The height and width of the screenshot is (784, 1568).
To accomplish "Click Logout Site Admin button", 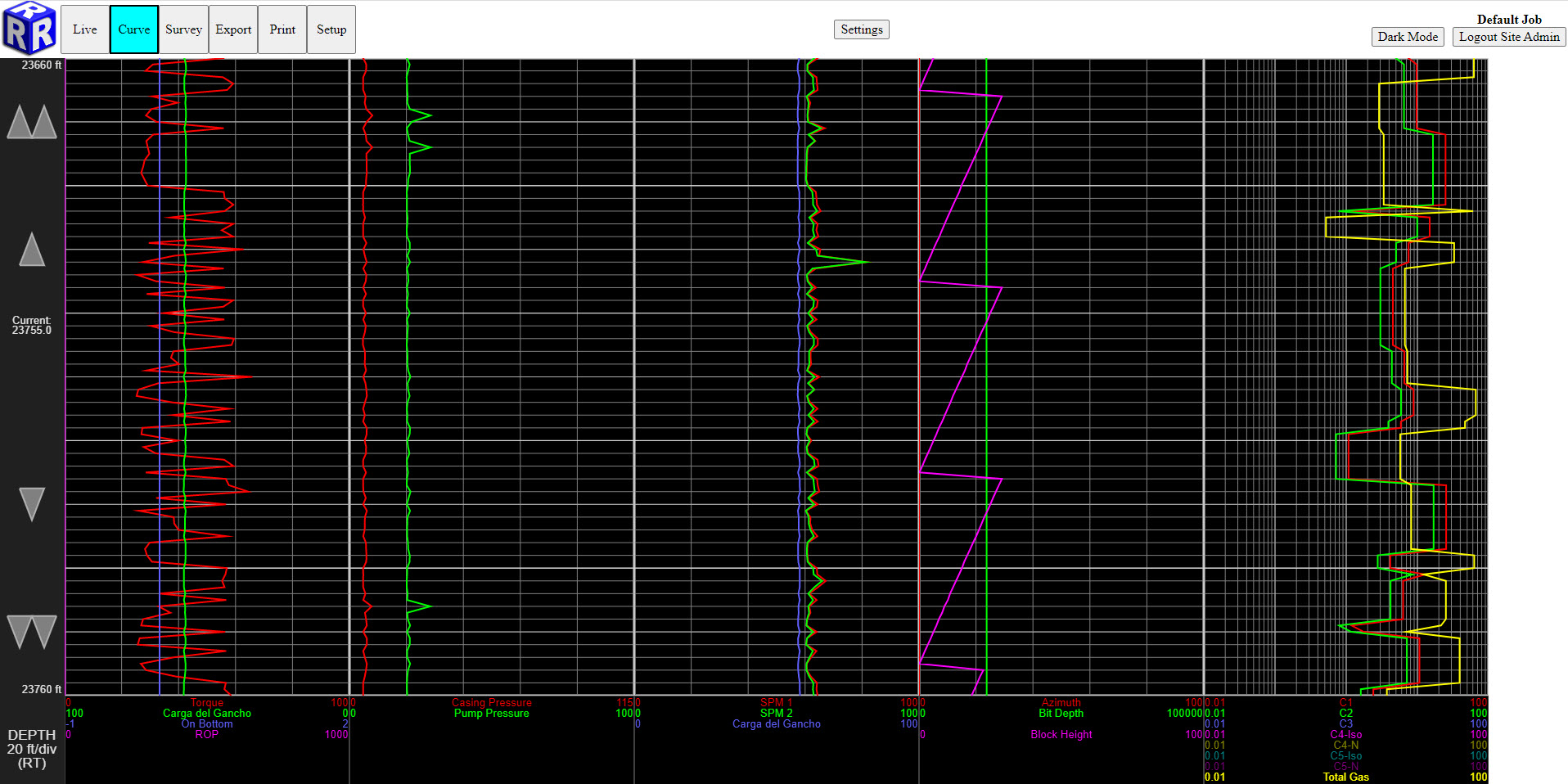I will coord(1509,37).
